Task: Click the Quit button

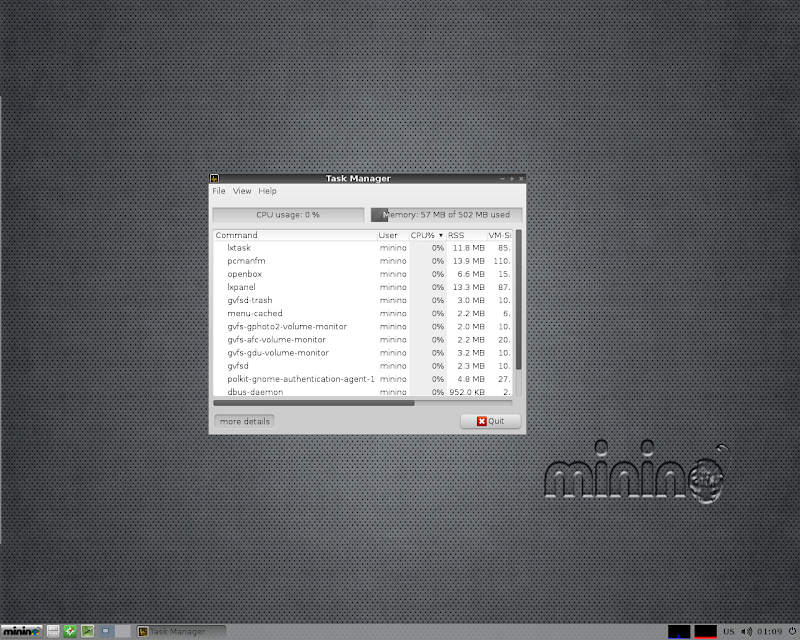Action: 490,421
